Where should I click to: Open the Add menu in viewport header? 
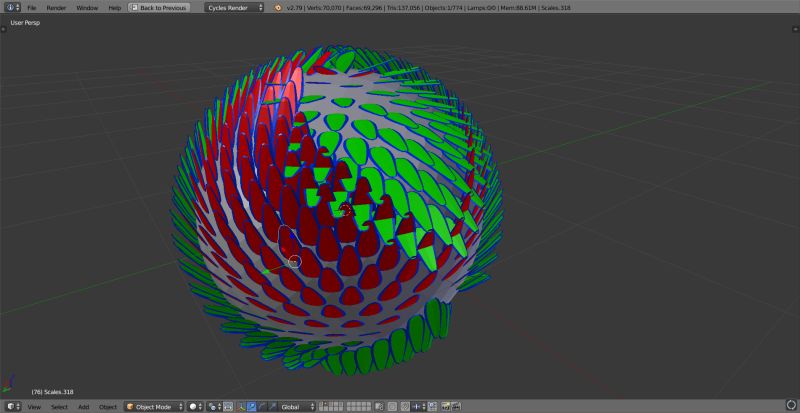(84, 407)
